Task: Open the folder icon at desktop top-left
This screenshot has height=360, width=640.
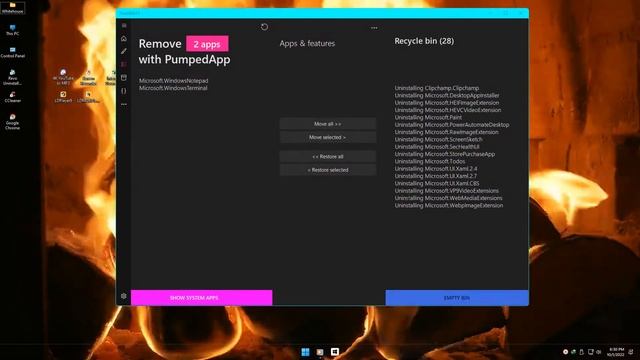Action: pyautogui.click(x=13, y=8)
